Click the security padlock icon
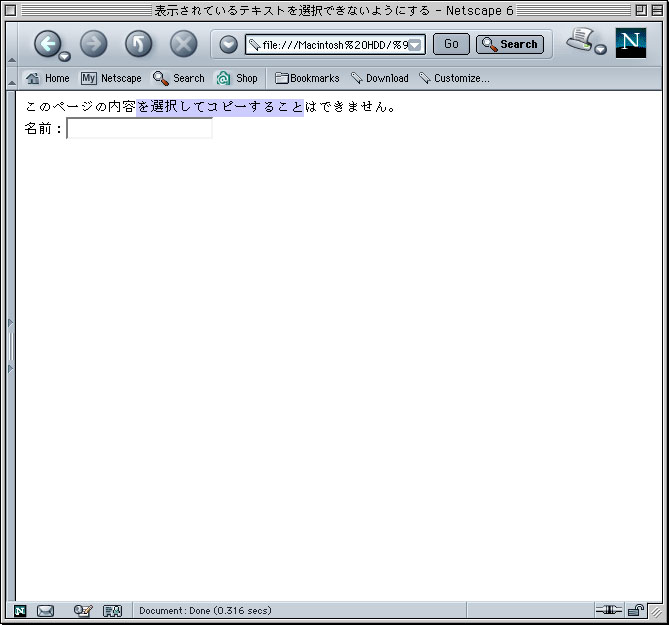The height and width of the screenshot is (625, 669). pos(636,610)
